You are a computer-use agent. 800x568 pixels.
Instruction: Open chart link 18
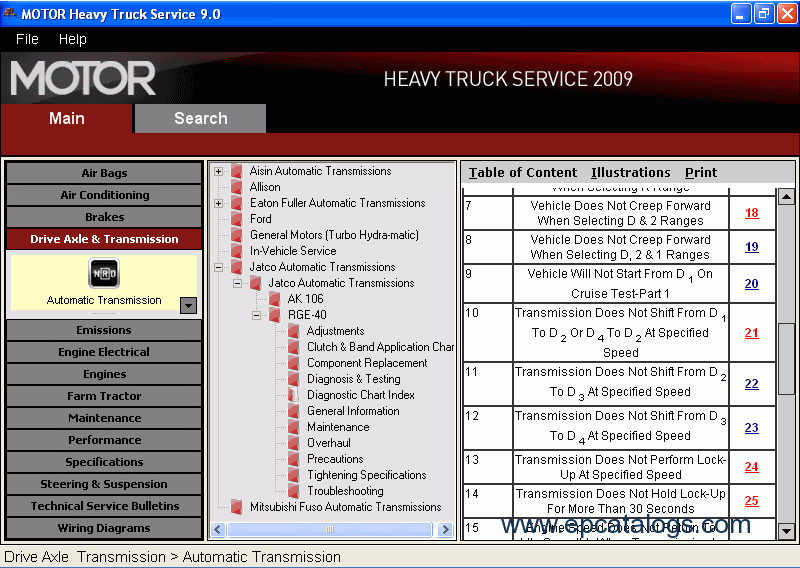[752, 213]
